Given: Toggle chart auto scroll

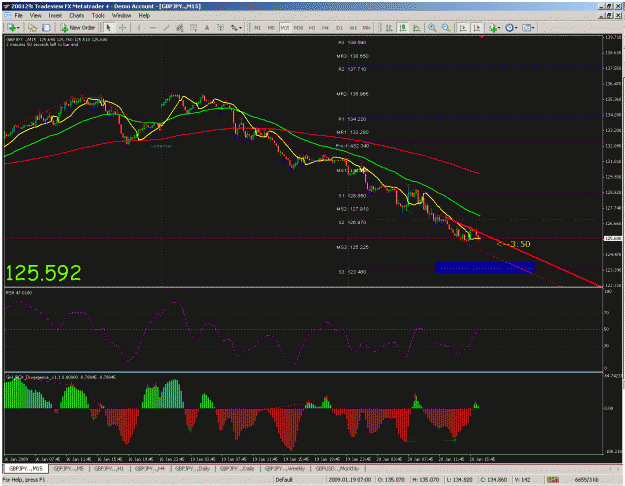Looking at the screenshot, I should pyautogui.click(x=463, y=28).
